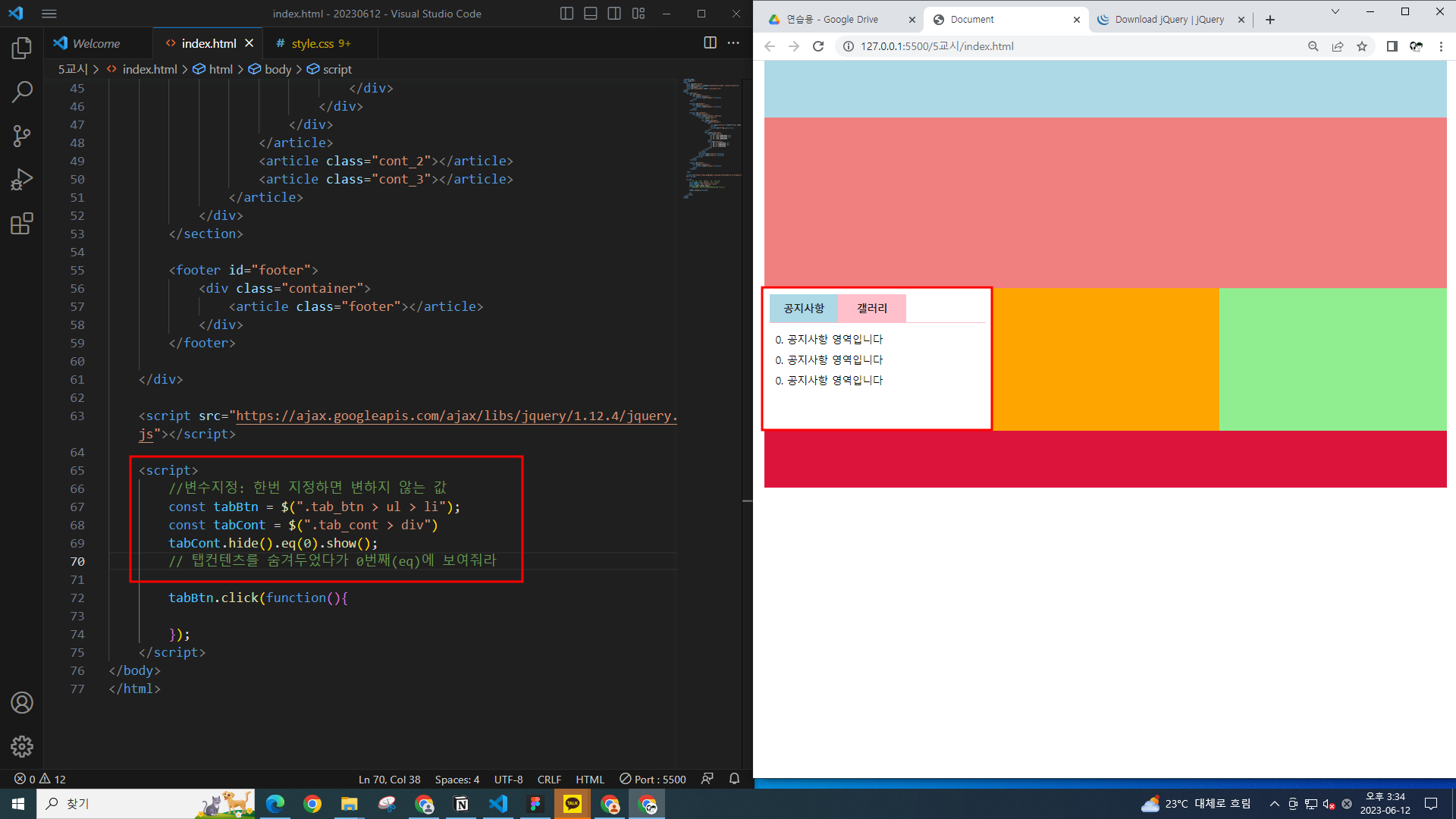This screenshot has height=819, width=1456.
Task: Click the Ln 70, Col 38 status indicator
Action: coord(389,779)
